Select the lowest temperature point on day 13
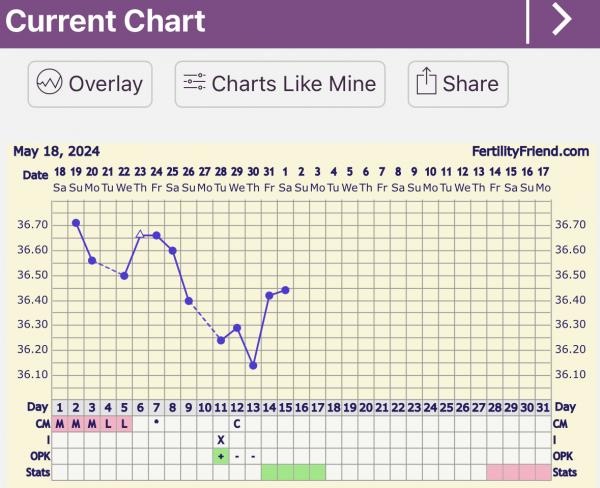This screenshot has height=488, width=600. 253,366
